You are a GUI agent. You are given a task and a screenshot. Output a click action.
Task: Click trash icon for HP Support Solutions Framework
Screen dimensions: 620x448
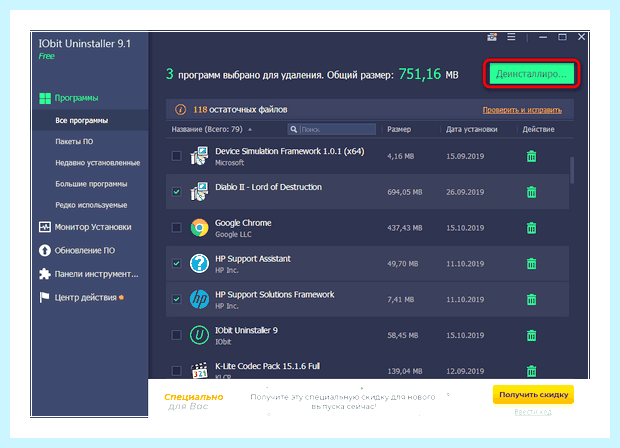[531, 299]
